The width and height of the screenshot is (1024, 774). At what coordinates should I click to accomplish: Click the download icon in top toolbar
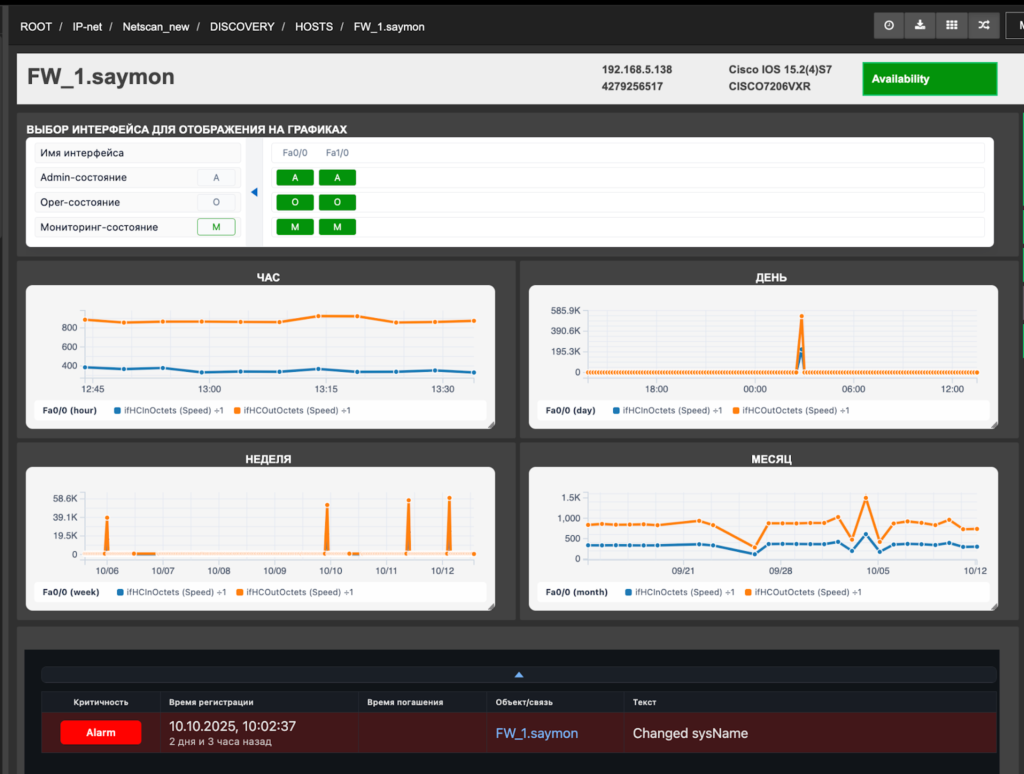point(920,26)
